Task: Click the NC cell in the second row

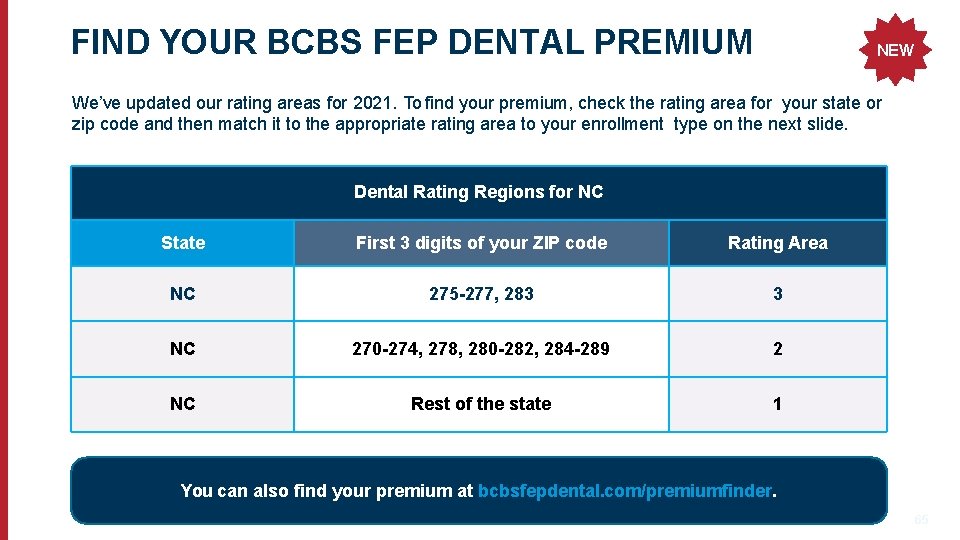Action: [x=182, y=349]
